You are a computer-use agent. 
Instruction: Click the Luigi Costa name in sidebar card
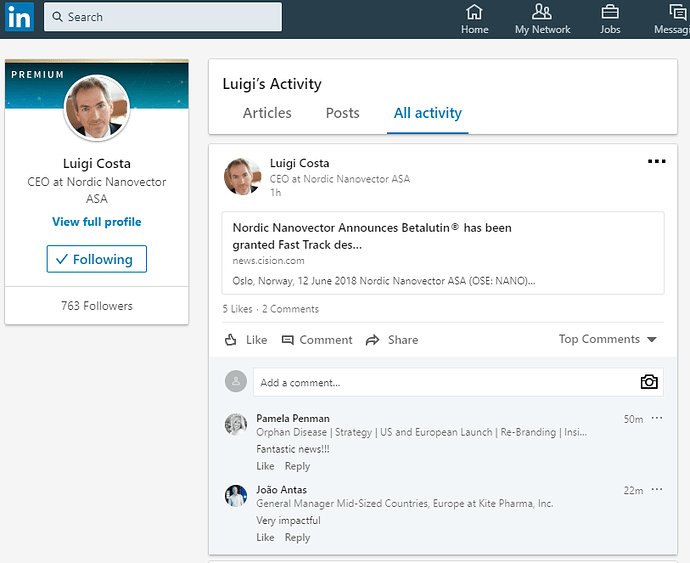[x=97, y=163]
